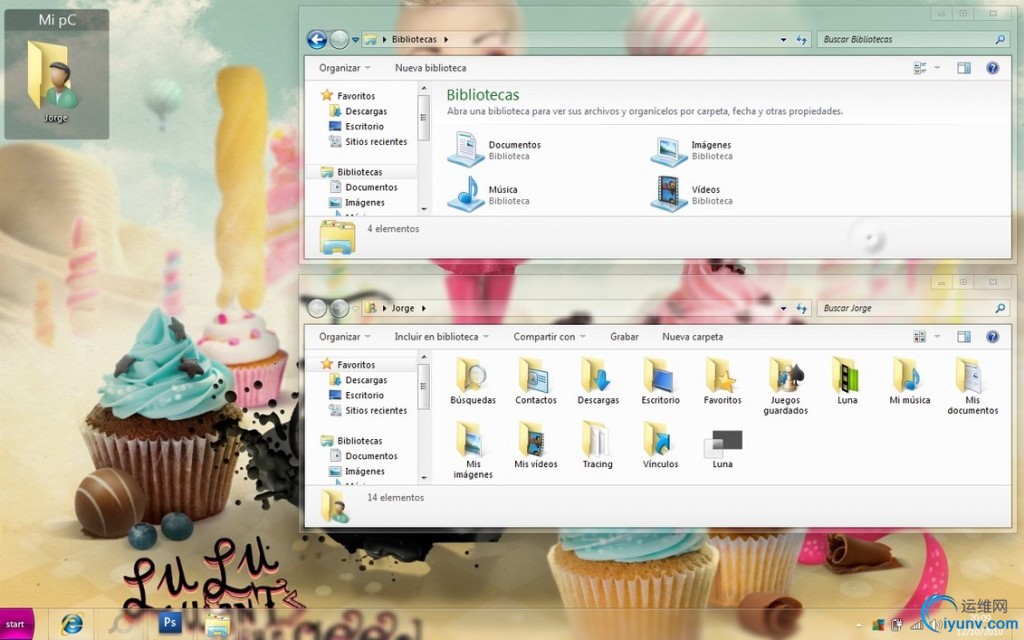The height and width of the screenshot is (640, 1024).
Task: Select Descargas under Favoritos in Jorge window
Action: coord(366,380)
